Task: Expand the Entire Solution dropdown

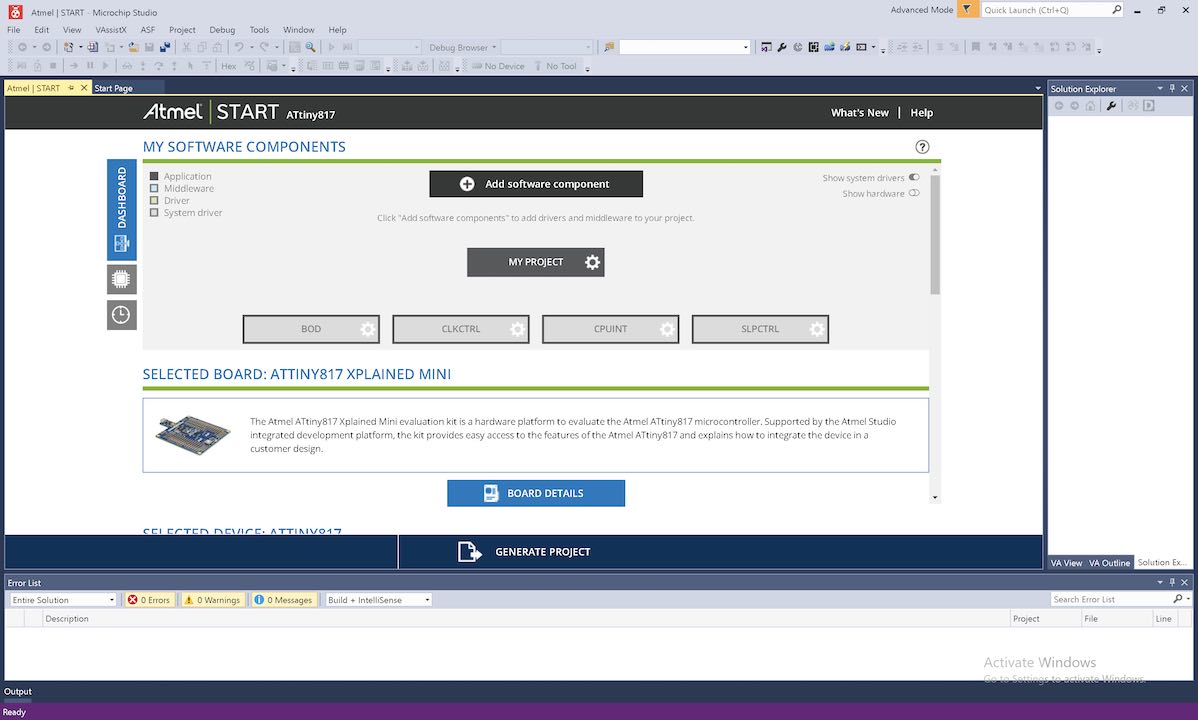Action: [111, 600]
